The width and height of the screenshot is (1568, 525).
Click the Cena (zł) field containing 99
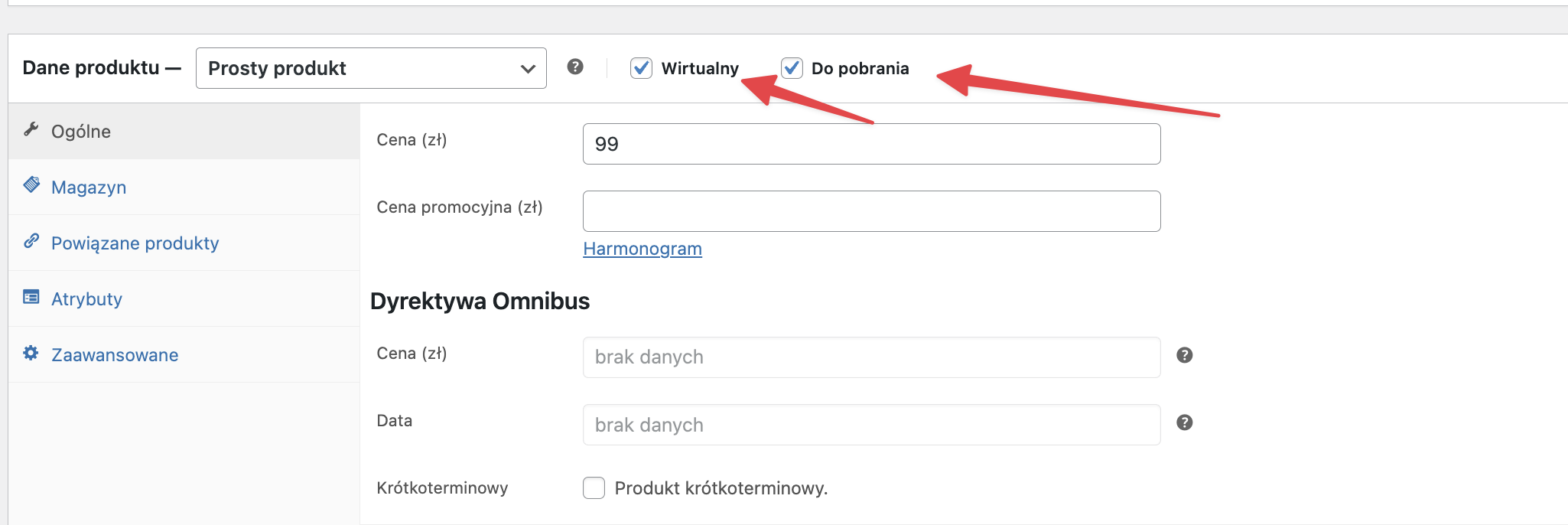click(x=871, y=144)
